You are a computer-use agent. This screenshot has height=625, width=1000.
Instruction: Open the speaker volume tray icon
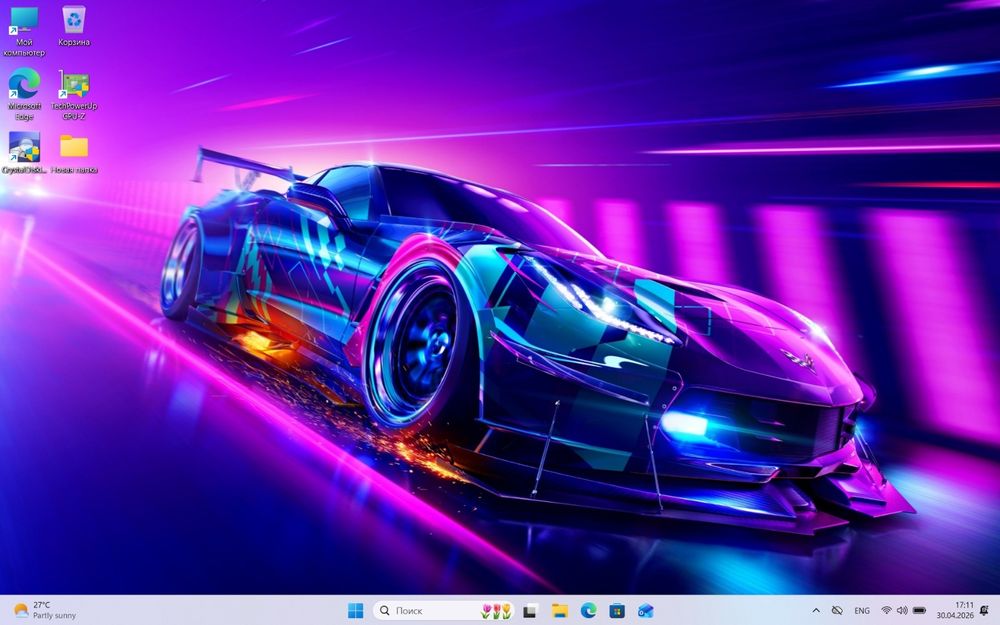(902, 610)
